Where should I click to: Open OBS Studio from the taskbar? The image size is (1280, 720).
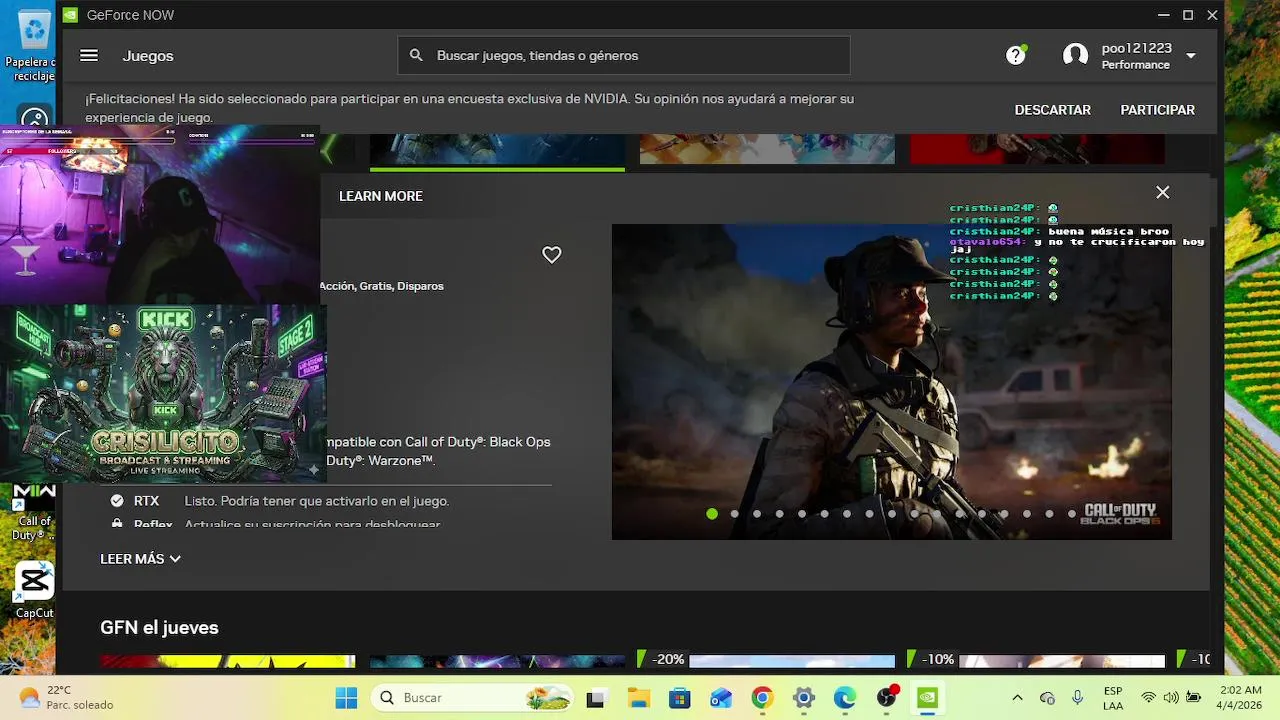click(x=887, y=698)
